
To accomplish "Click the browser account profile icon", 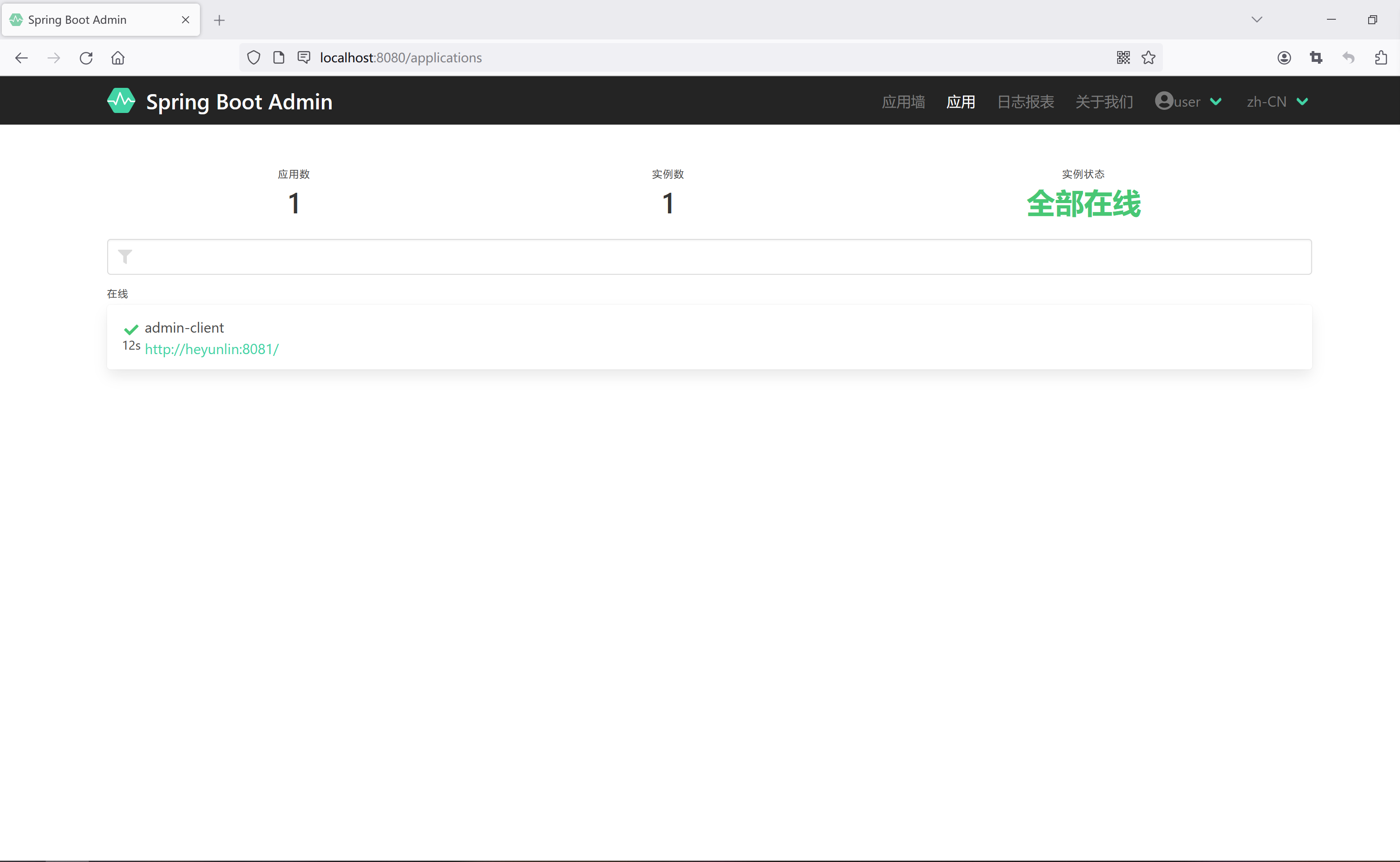I will (x=1284, y=57).
